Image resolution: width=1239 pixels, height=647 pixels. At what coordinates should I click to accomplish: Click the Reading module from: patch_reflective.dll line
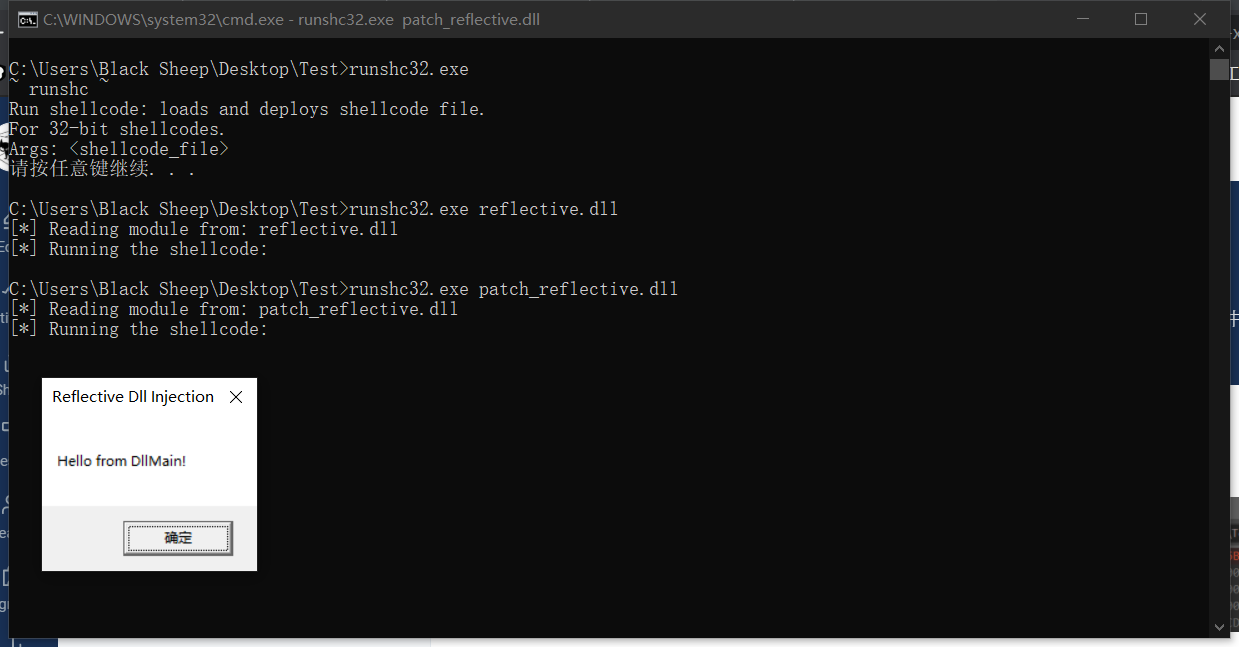(233, 309)
